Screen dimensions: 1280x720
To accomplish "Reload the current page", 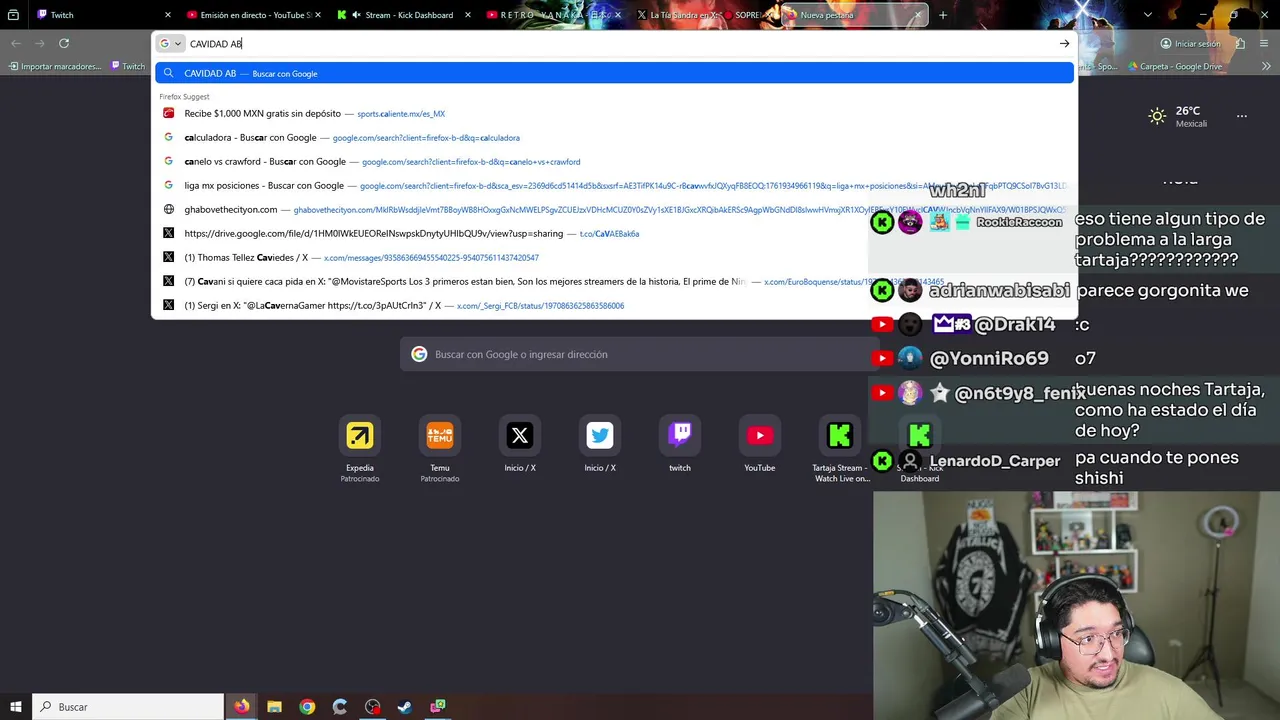I will (x=64, y=43).
